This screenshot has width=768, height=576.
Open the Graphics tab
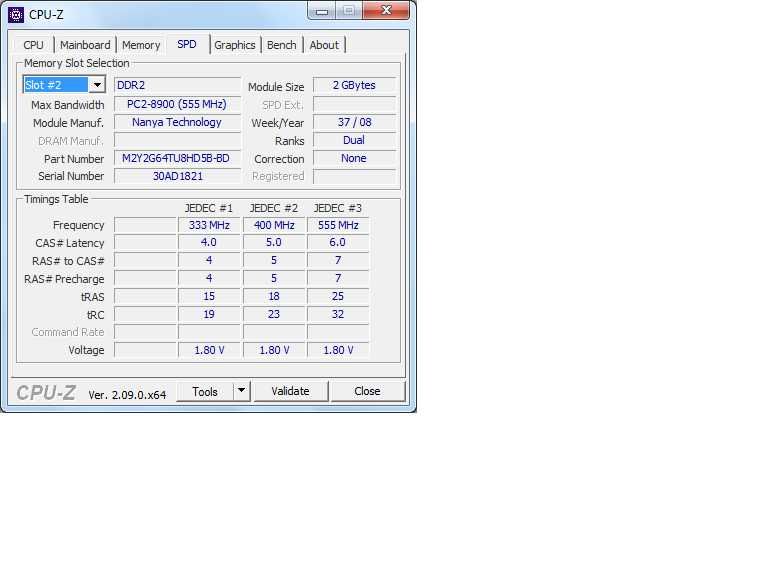pos(235,45)
